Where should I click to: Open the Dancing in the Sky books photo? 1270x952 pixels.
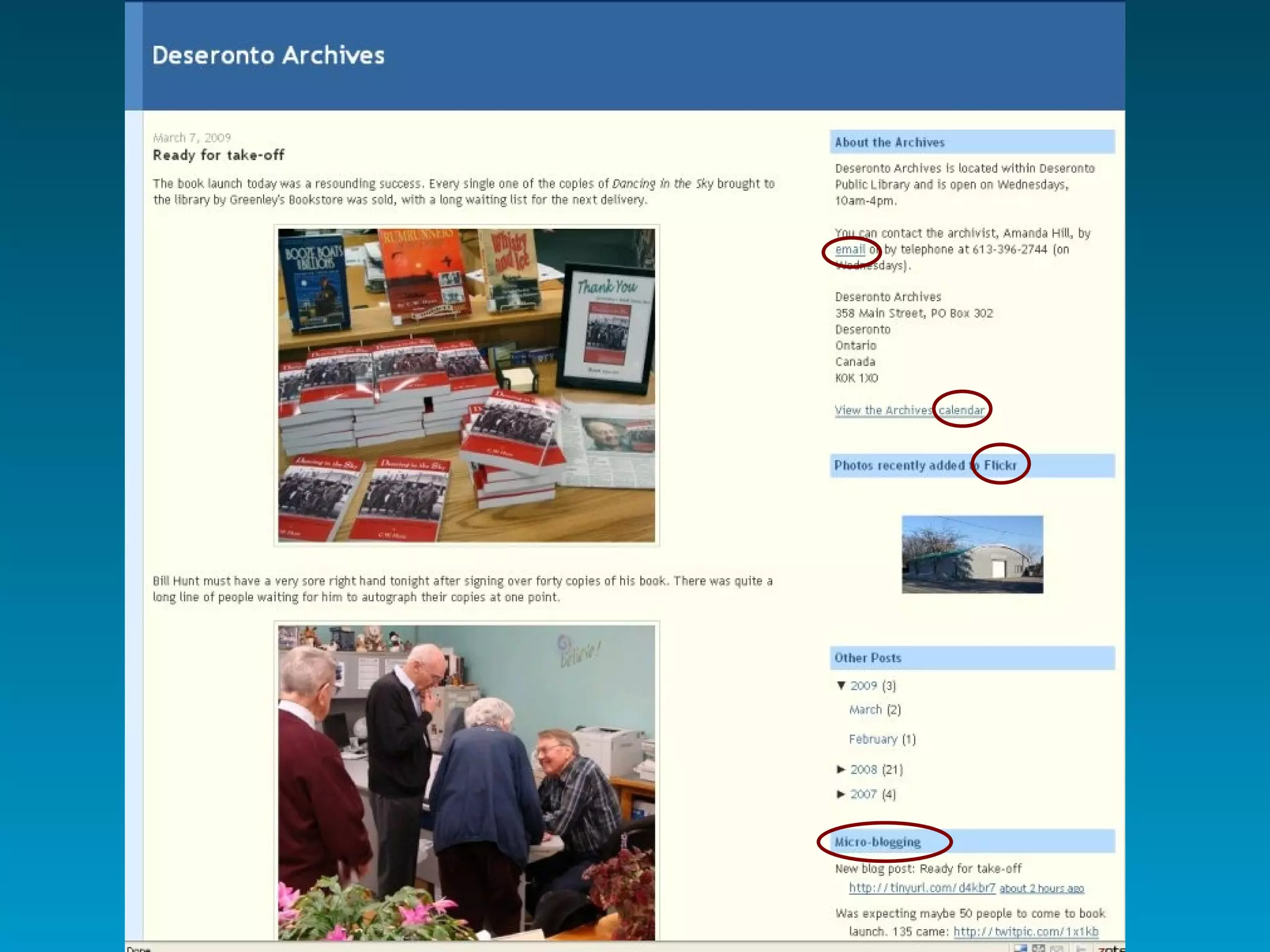point(466,385)
